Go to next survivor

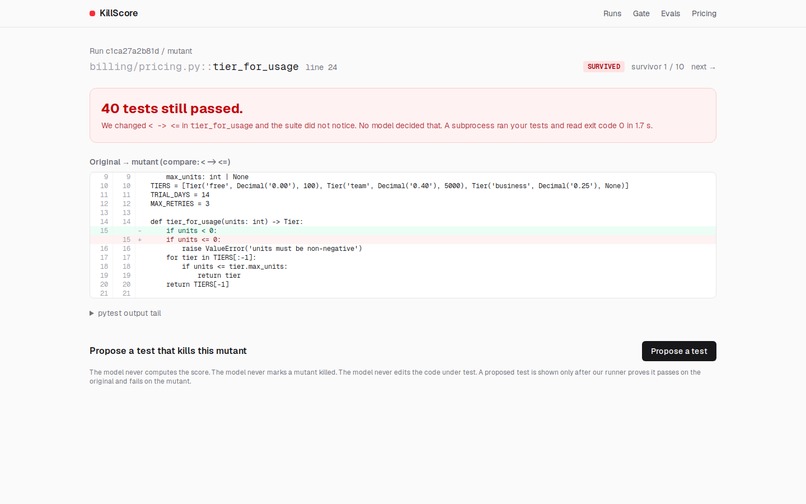703,67
